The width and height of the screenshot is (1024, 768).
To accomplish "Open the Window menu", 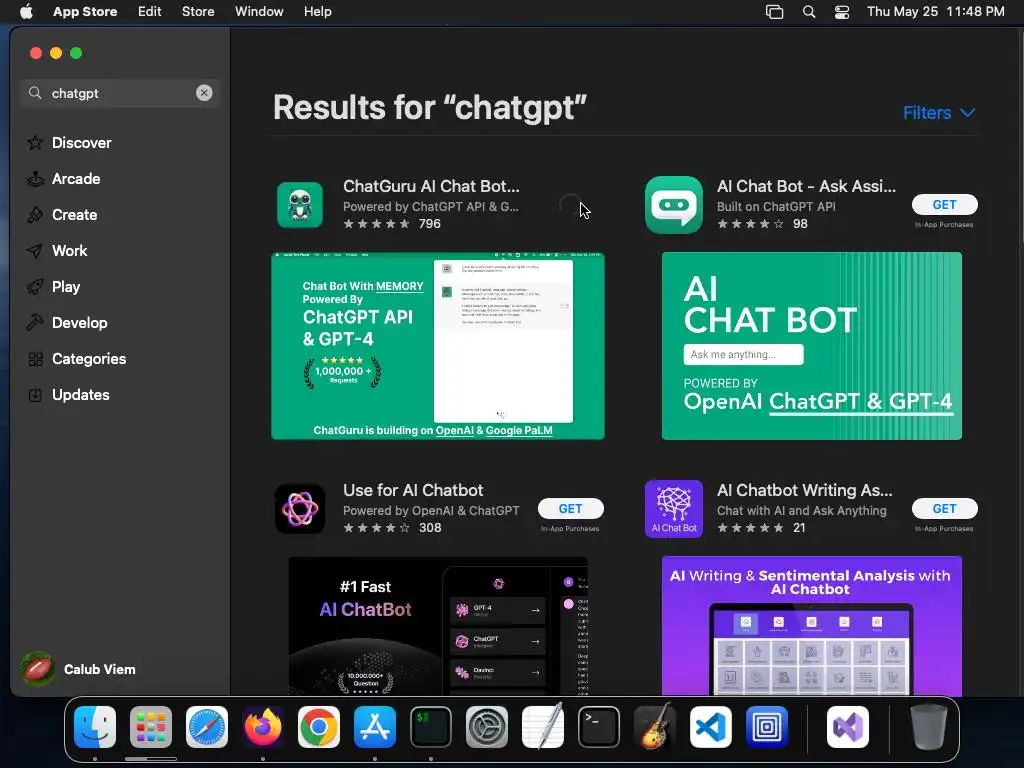I will click(259, 11).
